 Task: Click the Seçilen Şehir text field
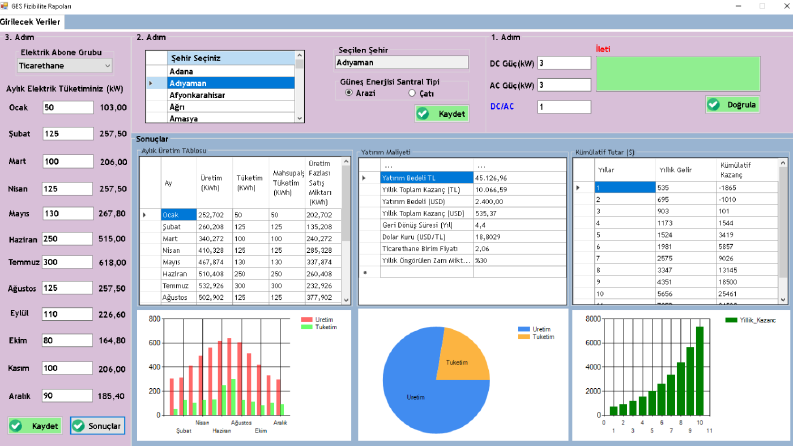402,62
